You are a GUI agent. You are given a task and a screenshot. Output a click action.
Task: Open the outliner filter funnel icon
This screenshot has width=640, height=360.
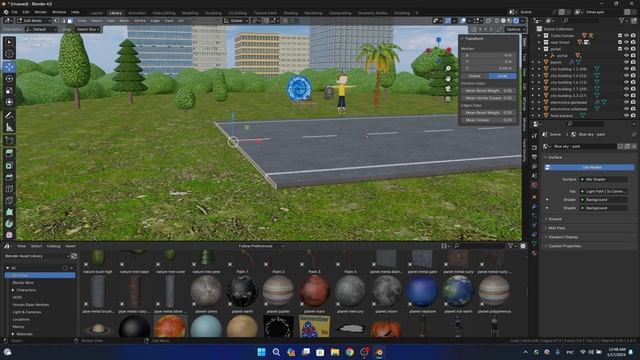[x=622, y=20]
